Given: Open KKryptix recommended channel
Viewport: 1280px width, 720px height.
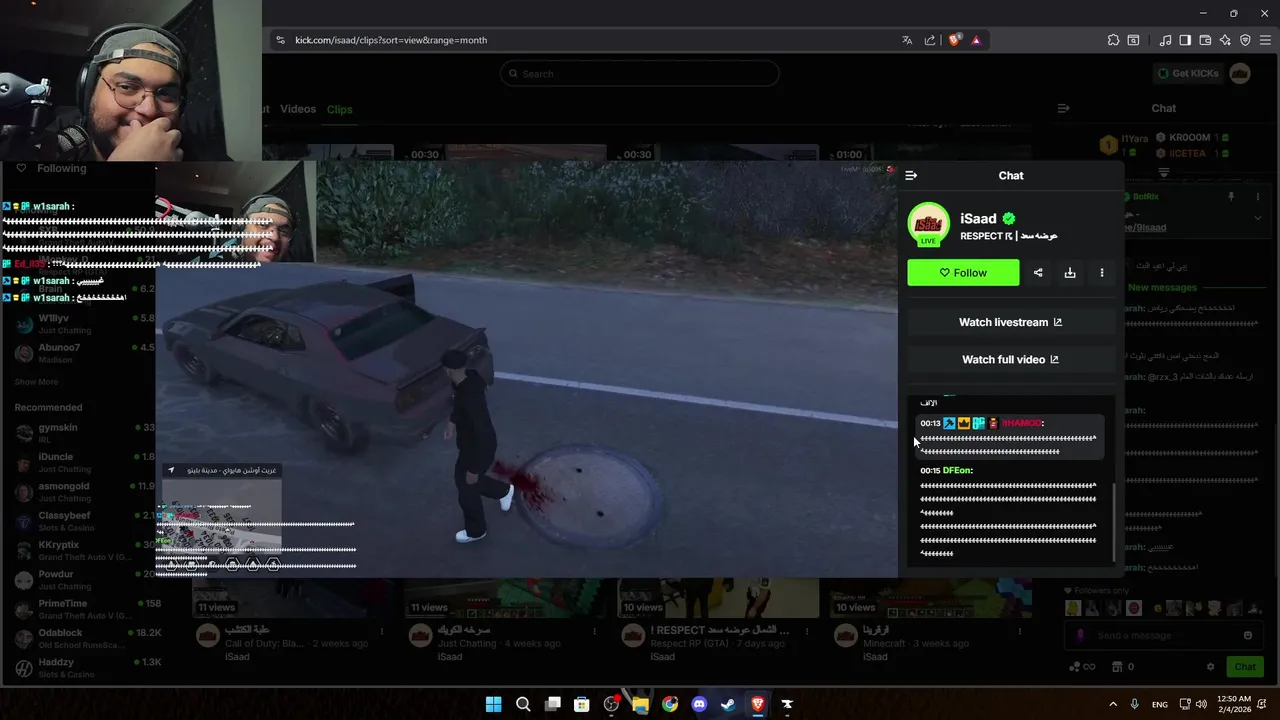Looking at the screenshot, I should point(84,550).
